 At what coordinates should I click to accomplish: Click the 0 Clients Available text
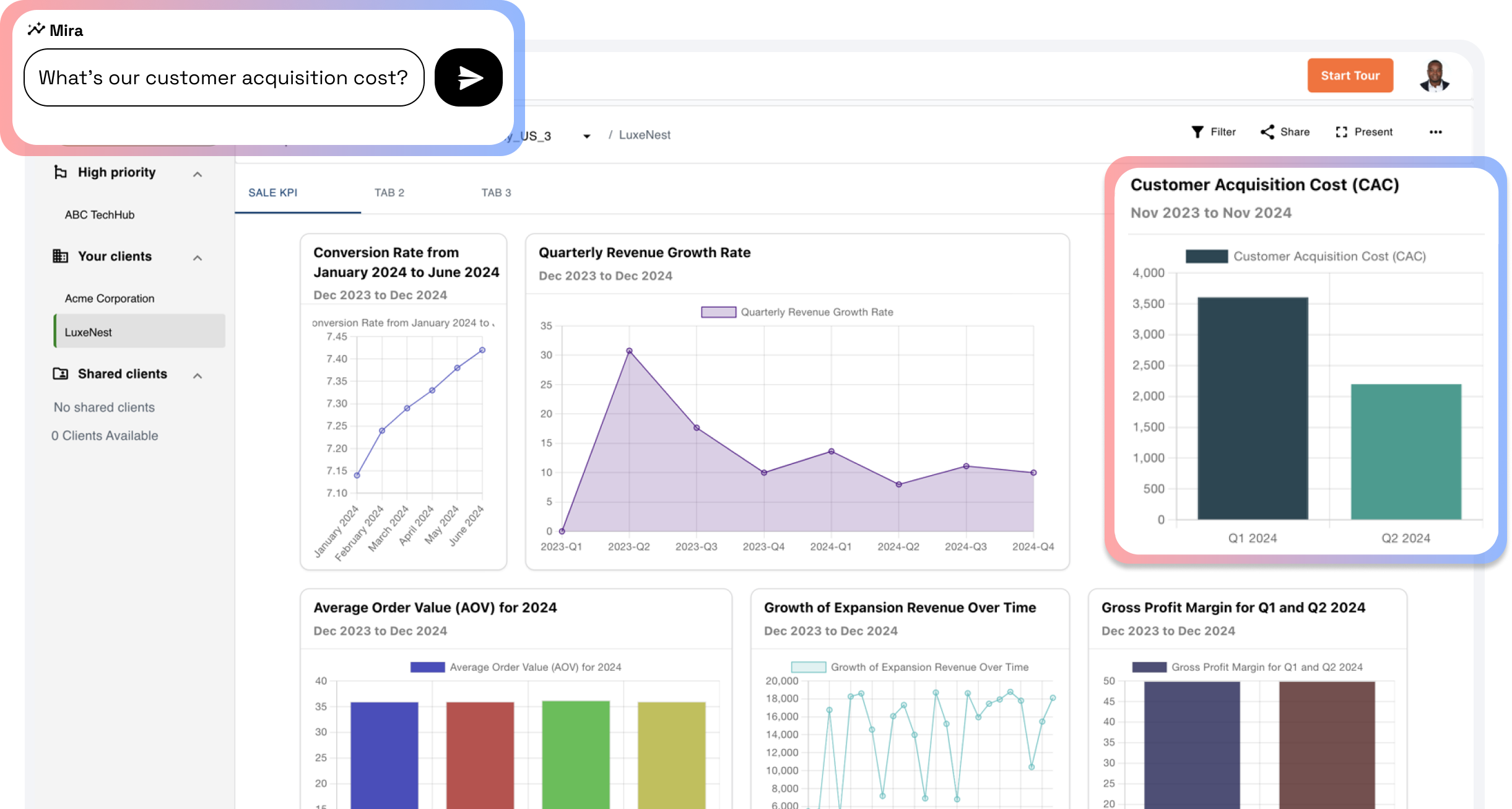click(105, 435)
